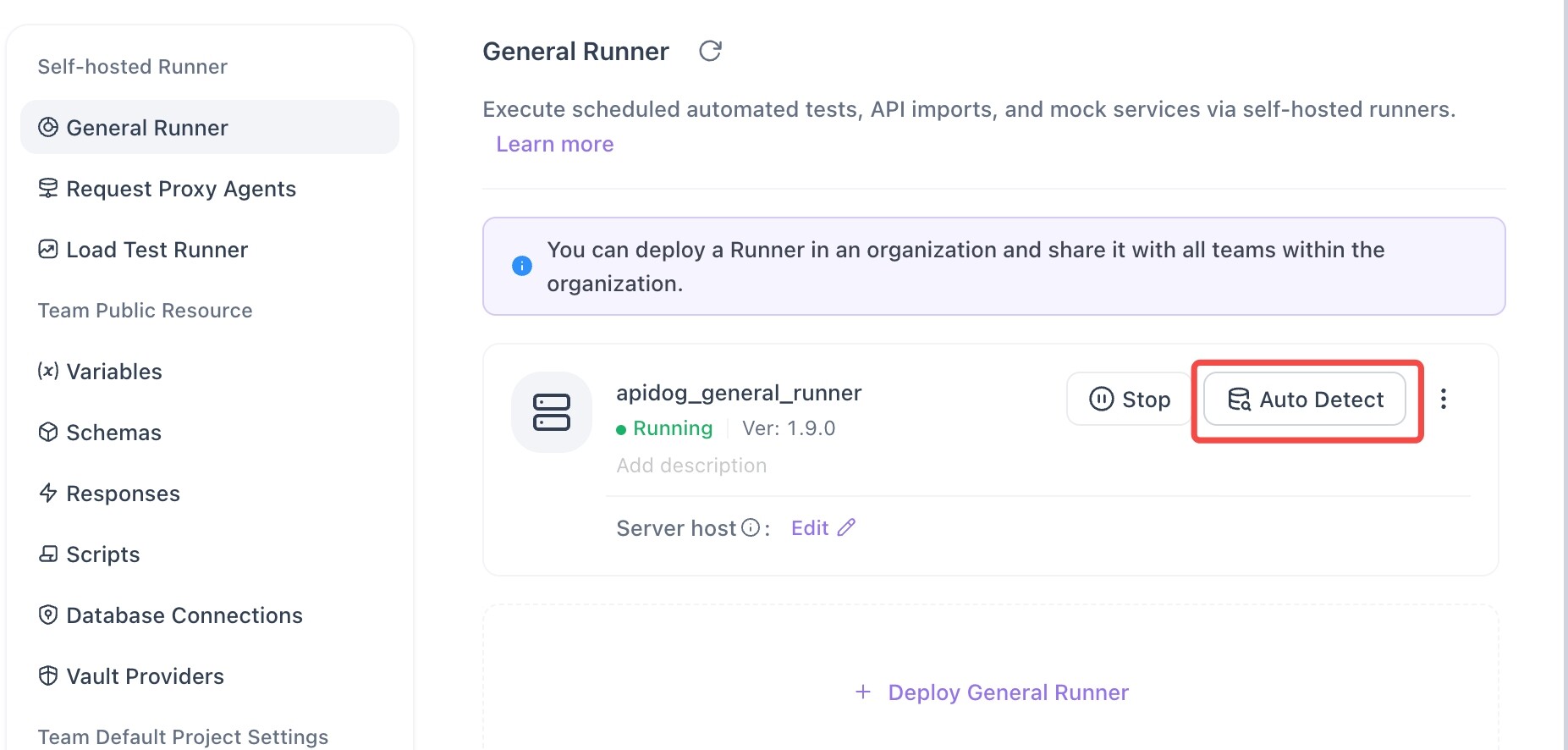Image resolution: width=1568 pixels, height=750 pixels.
Task: Click the pencil icon next to Edit
Action: coord(846,528)
